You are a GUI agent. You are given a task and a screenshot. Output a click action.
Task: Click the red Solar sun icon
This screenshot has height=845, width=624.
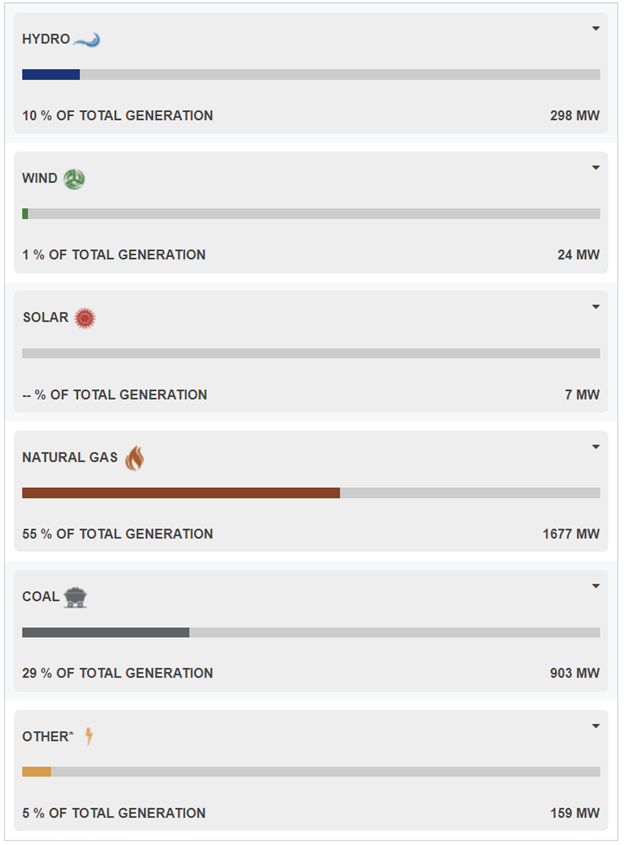click(x=85, y=318)
